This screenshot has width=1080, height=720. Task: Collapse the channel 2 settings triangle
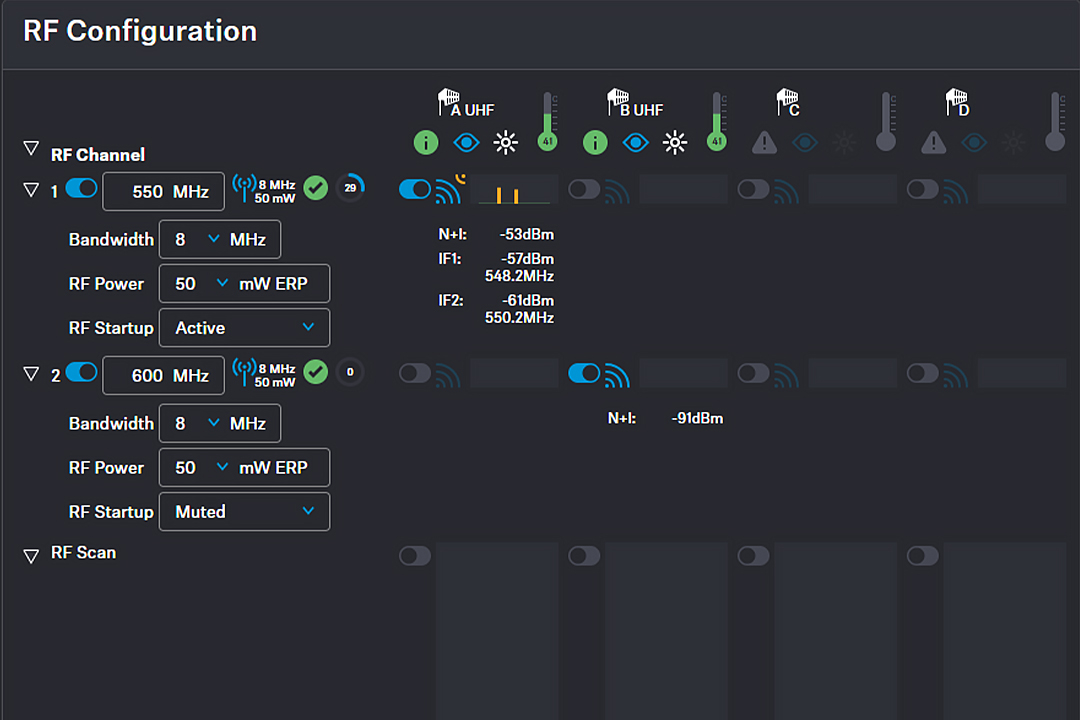click(31, 374)
